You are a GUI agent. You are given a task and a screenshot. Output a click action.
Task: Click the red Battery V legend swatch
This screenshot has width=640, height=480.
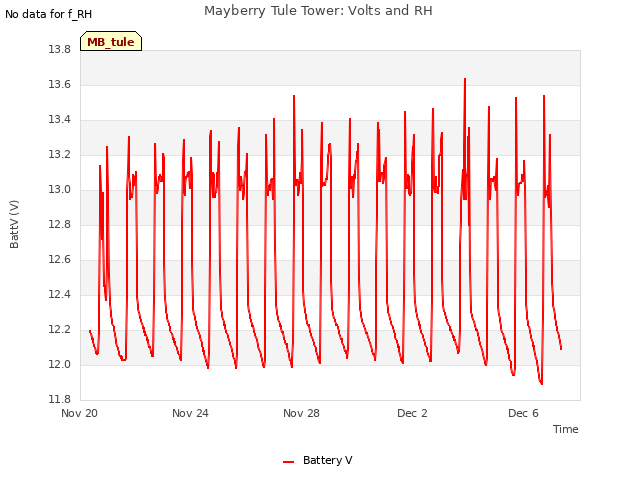288,462
